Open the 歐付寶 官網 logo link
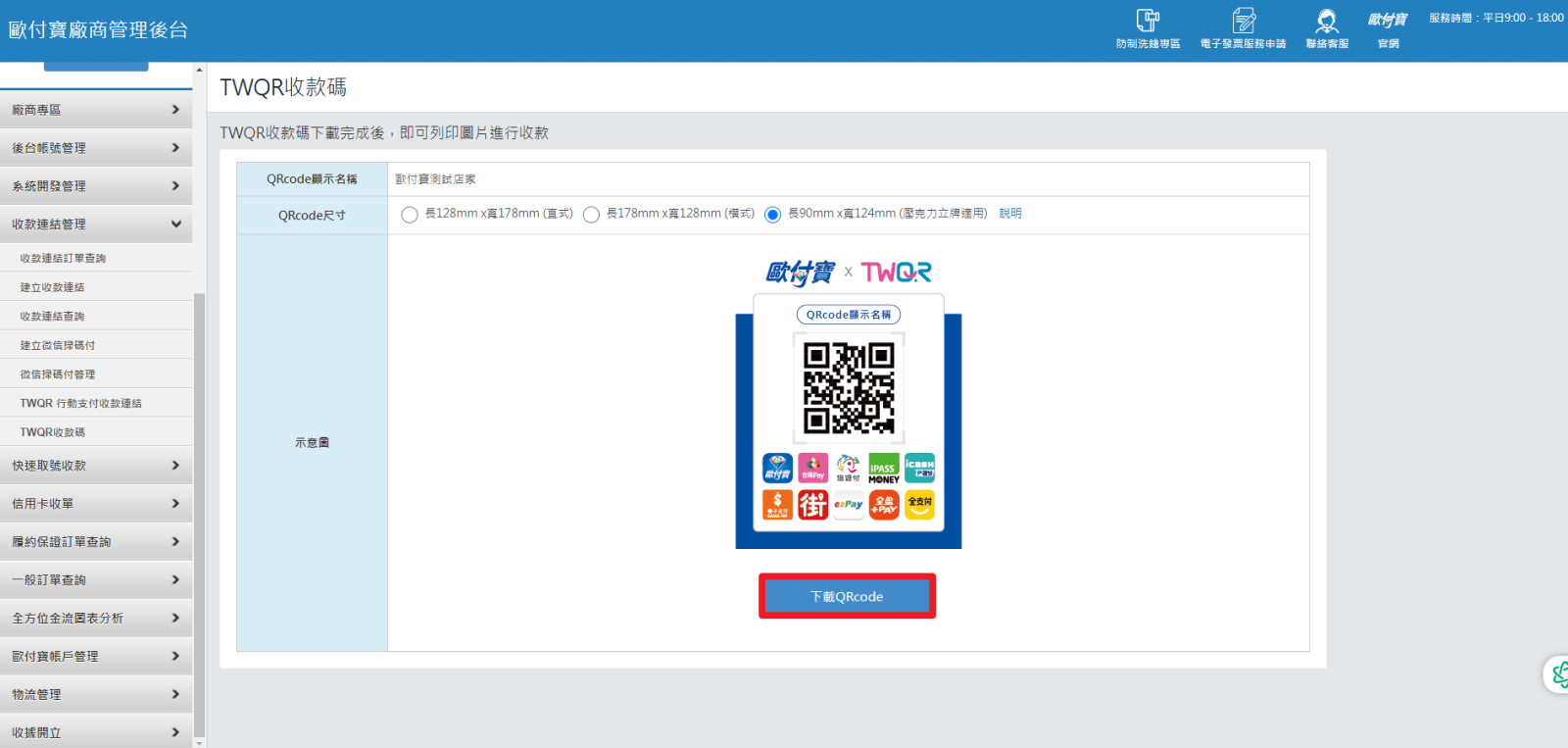1568x748 pixels. pos(1388,29)
